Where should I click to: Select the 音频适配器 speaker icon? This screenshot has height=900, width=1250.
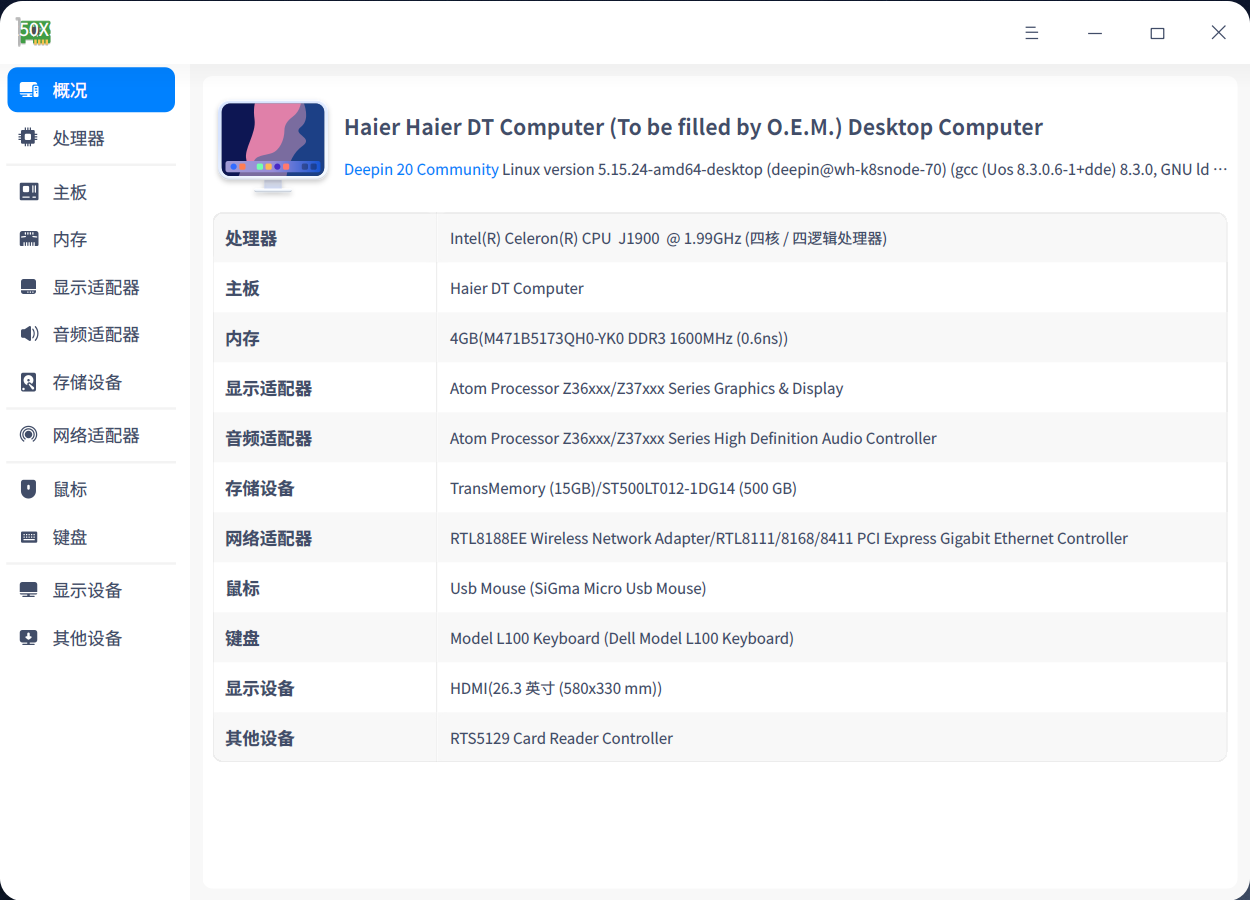(x=28, y=334)
